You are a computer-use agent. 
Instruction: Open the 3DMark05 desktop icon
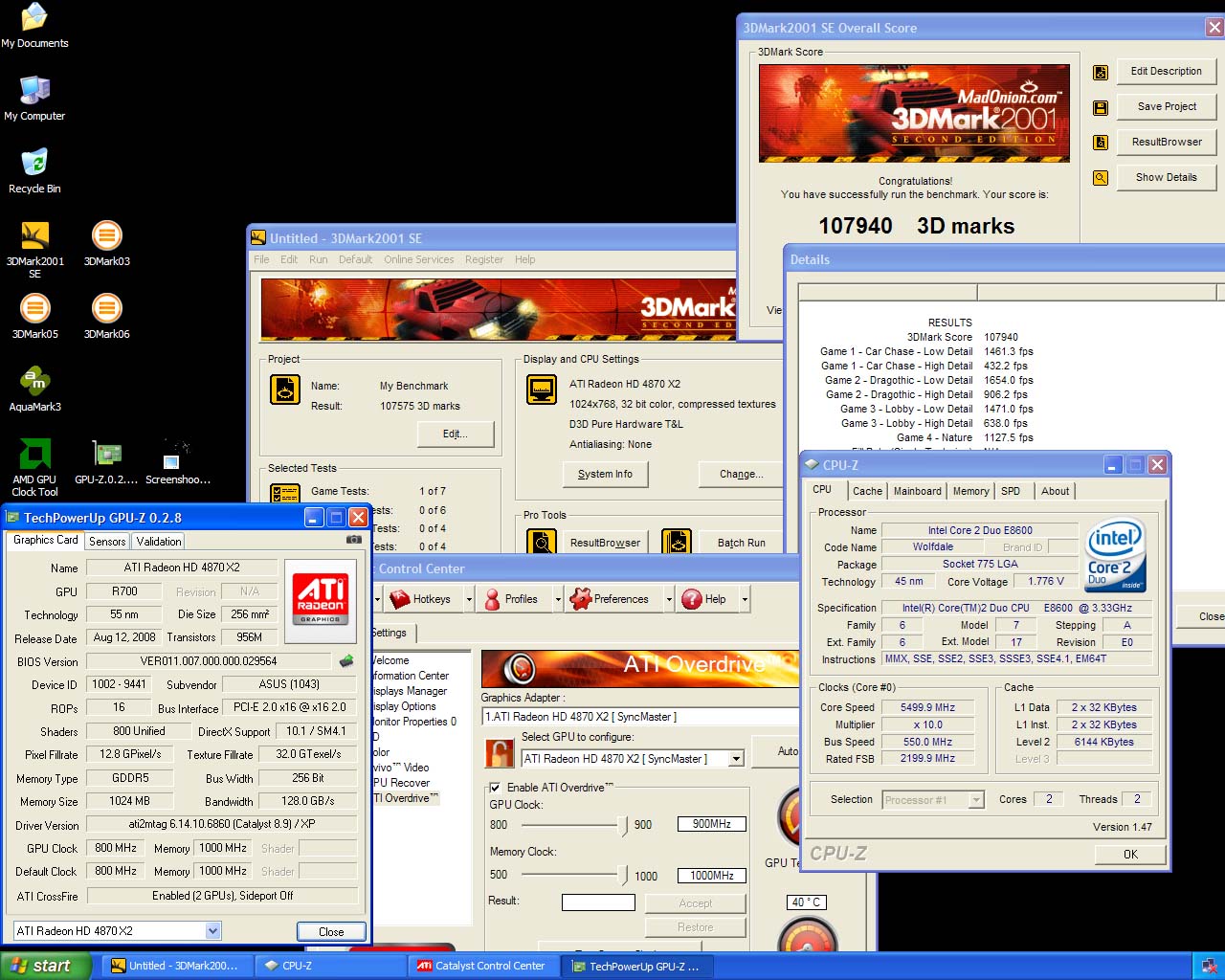click(x=34, y=315)
